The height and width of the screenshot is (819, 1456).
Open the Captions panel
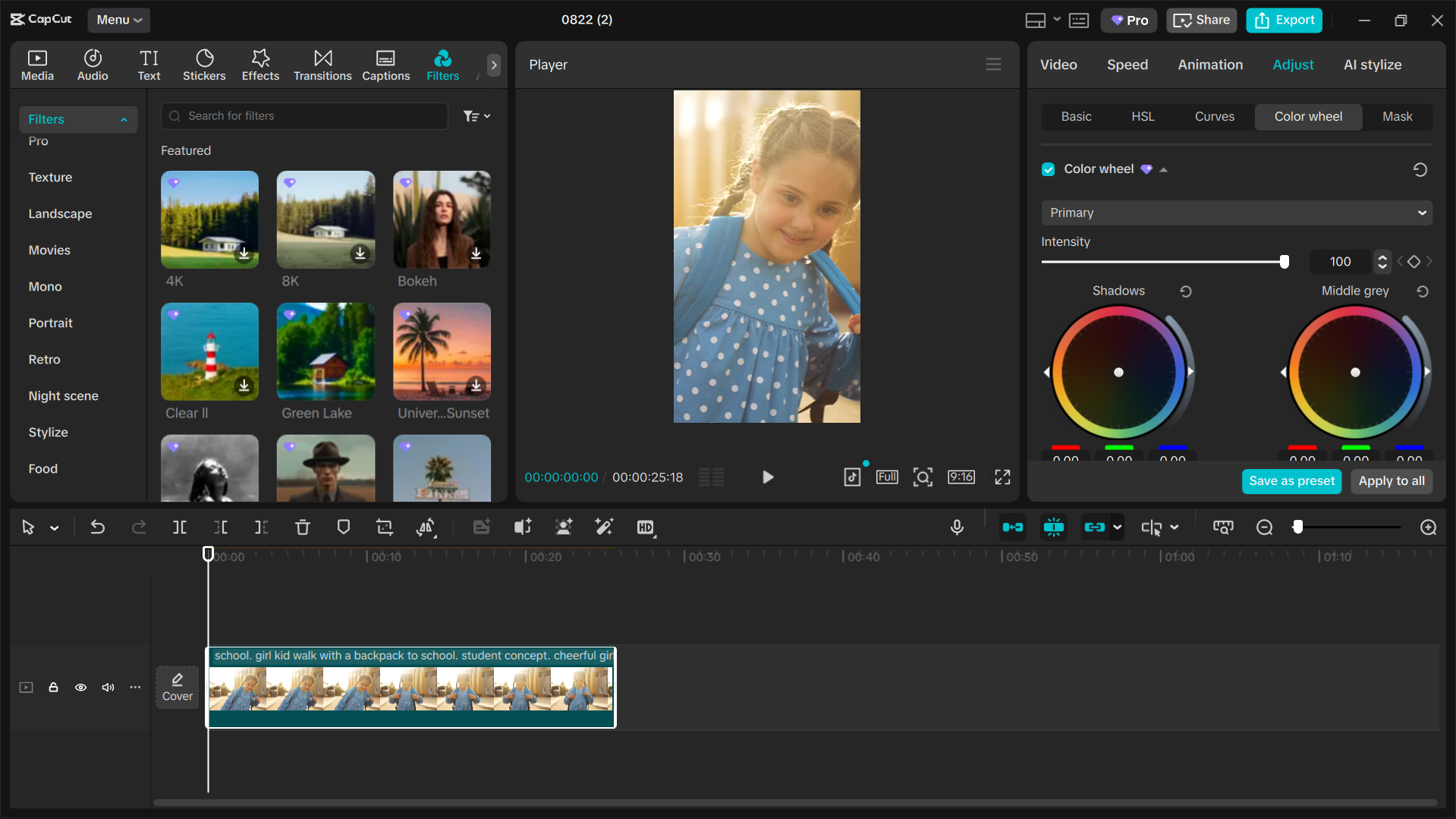point(385,65)
